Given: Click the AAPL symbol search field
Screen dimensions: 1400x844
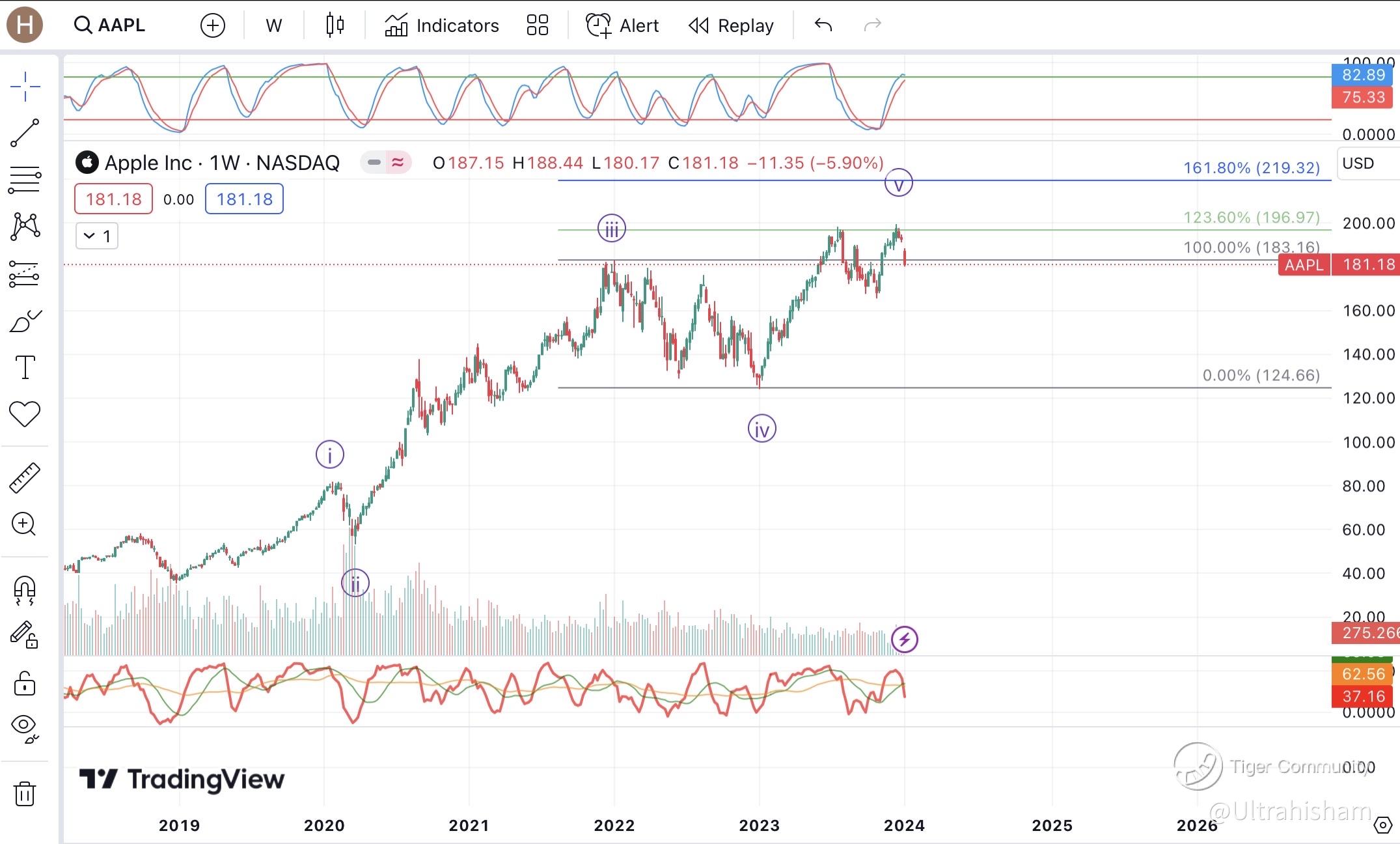Looking at the screenshot, I should (x=111, y=25).
